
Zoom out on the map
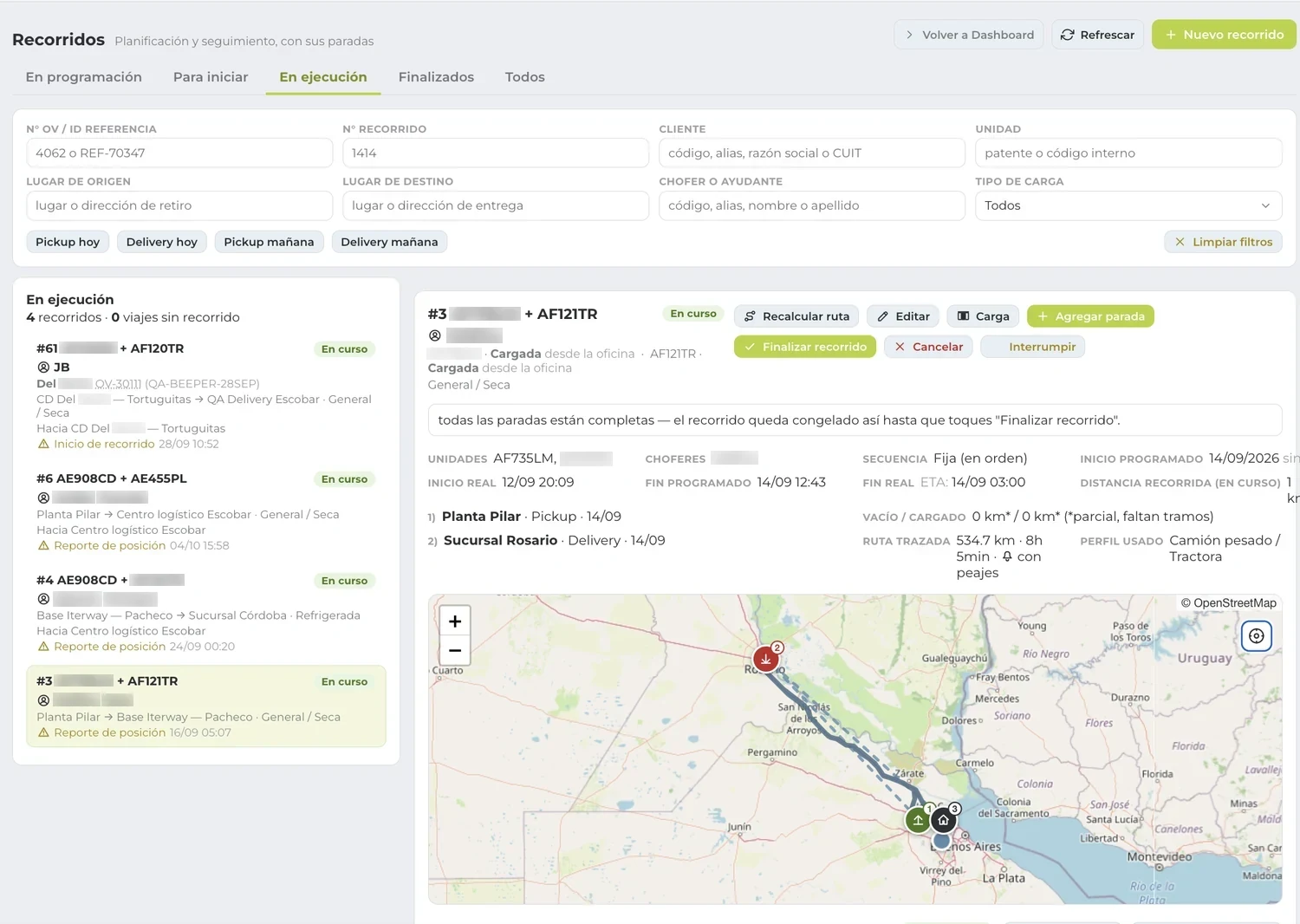(x=455, y=650)
